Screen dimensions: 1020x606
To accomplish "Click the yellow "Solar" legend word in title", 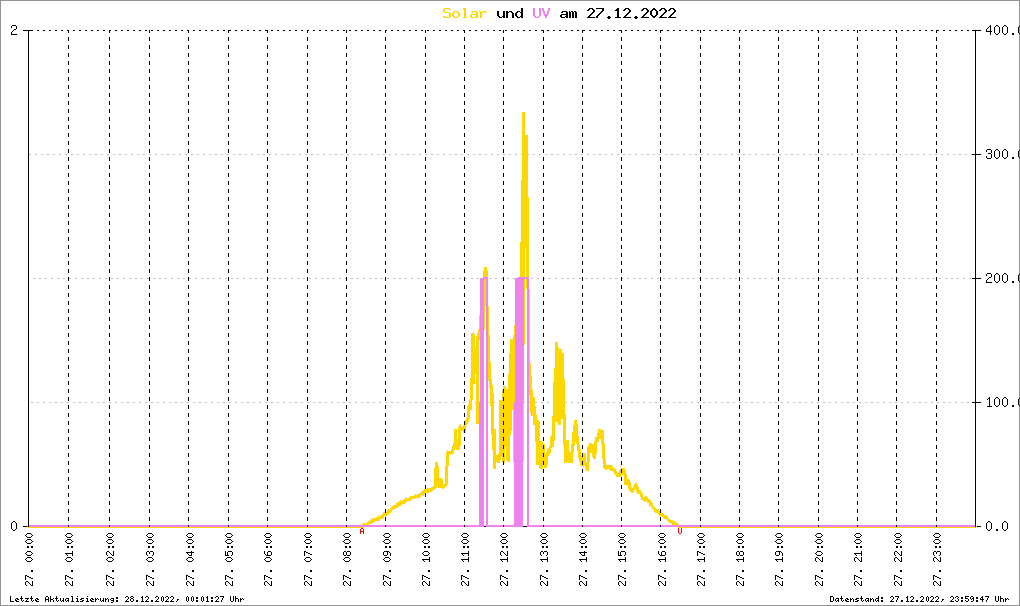I will [x=465, y=13].
